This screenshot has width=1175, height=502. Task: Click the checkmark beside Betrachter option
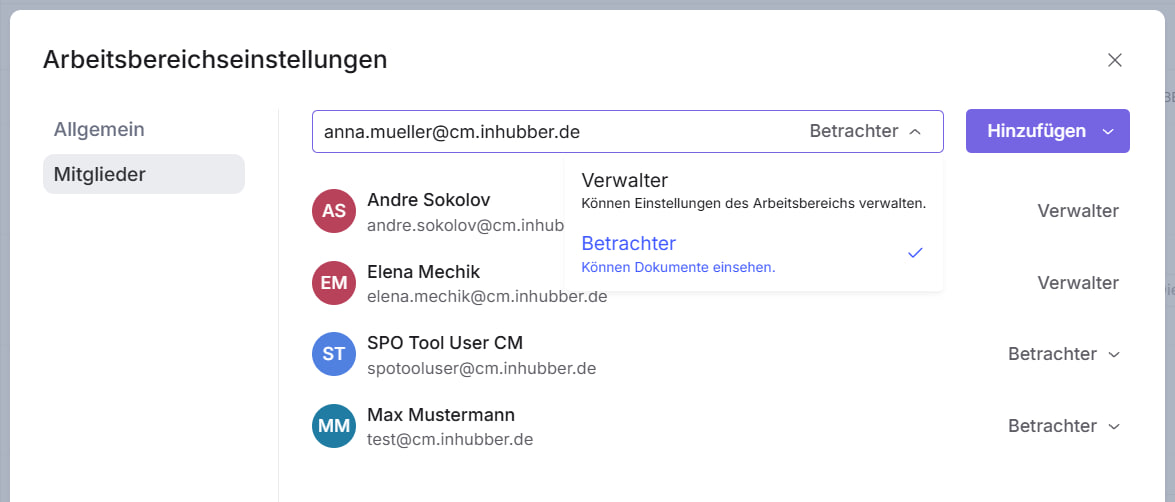tap(914, 253)
